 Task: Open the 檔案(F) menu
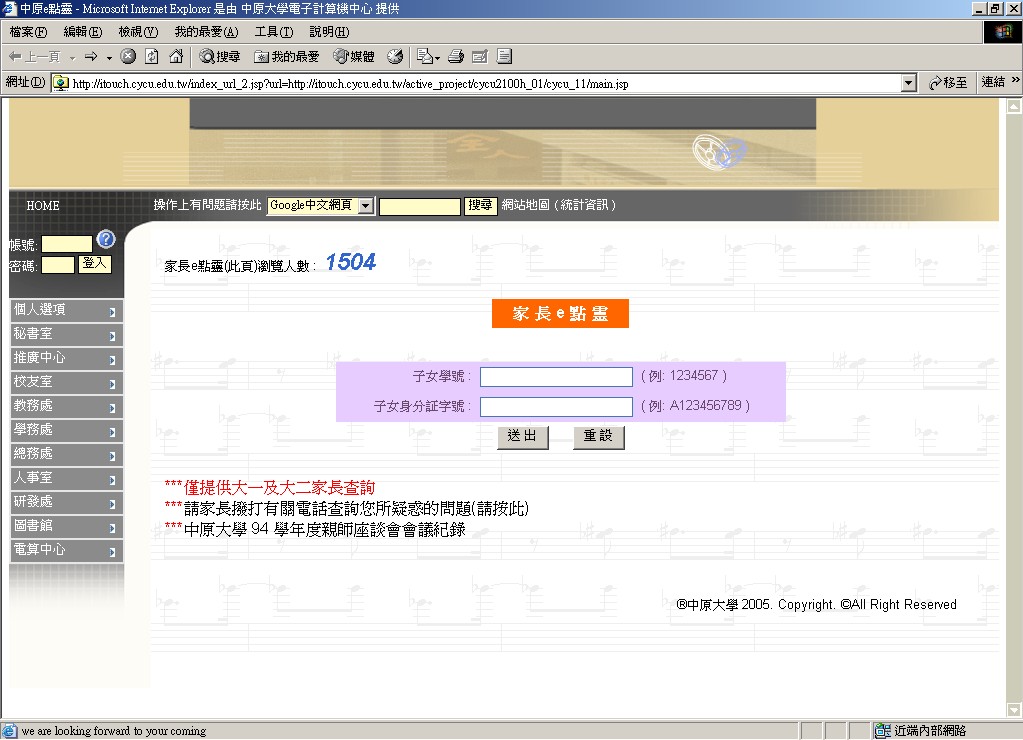pos(28,32)
